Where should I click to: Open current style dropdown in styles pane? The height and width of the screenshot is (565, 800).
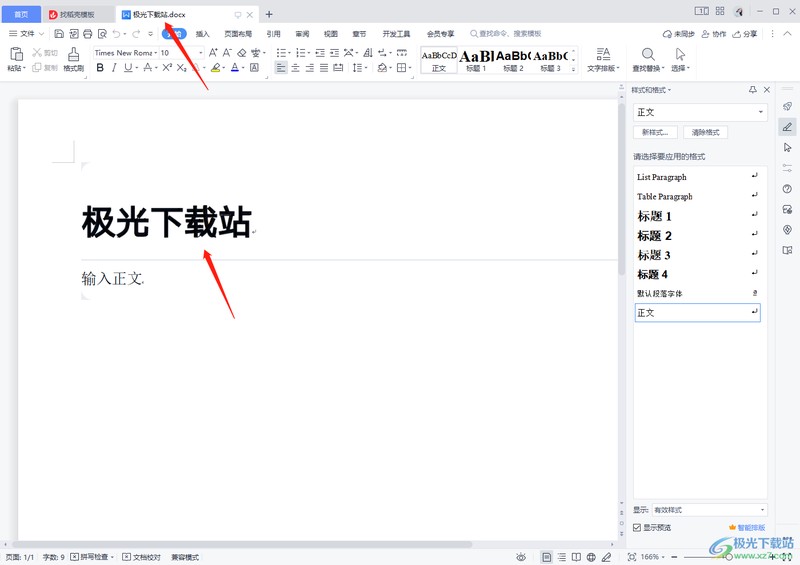(x=761, y=112)
